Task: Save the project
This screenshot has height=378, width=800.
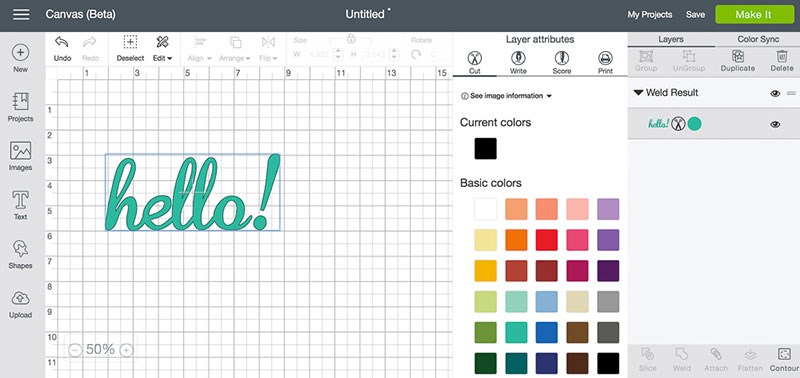Action: (695, 15)
